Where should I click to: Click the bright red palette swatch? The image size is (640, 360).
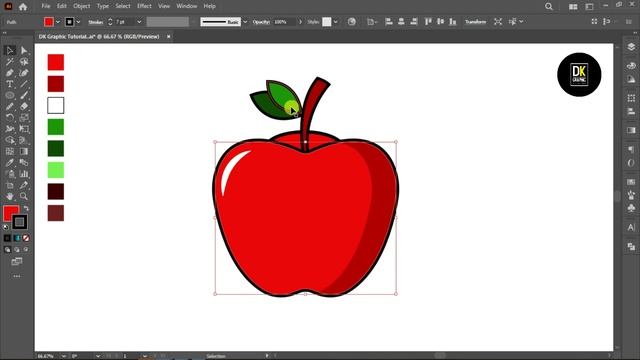56,62
